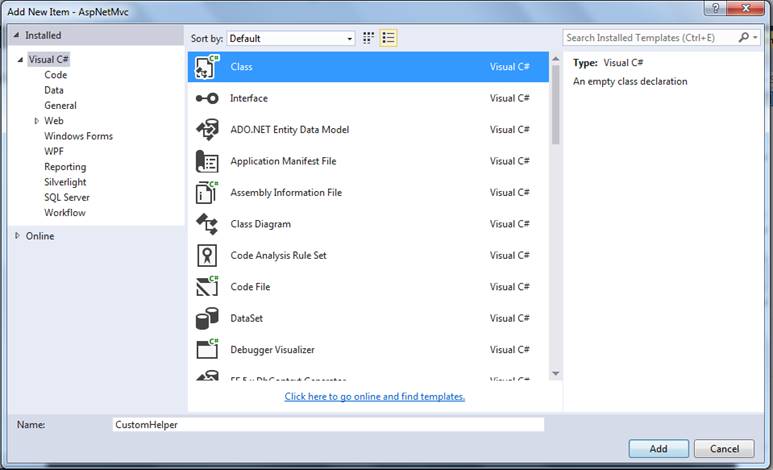
Task: Open the search options dropdown arrow
Action: 755,37
